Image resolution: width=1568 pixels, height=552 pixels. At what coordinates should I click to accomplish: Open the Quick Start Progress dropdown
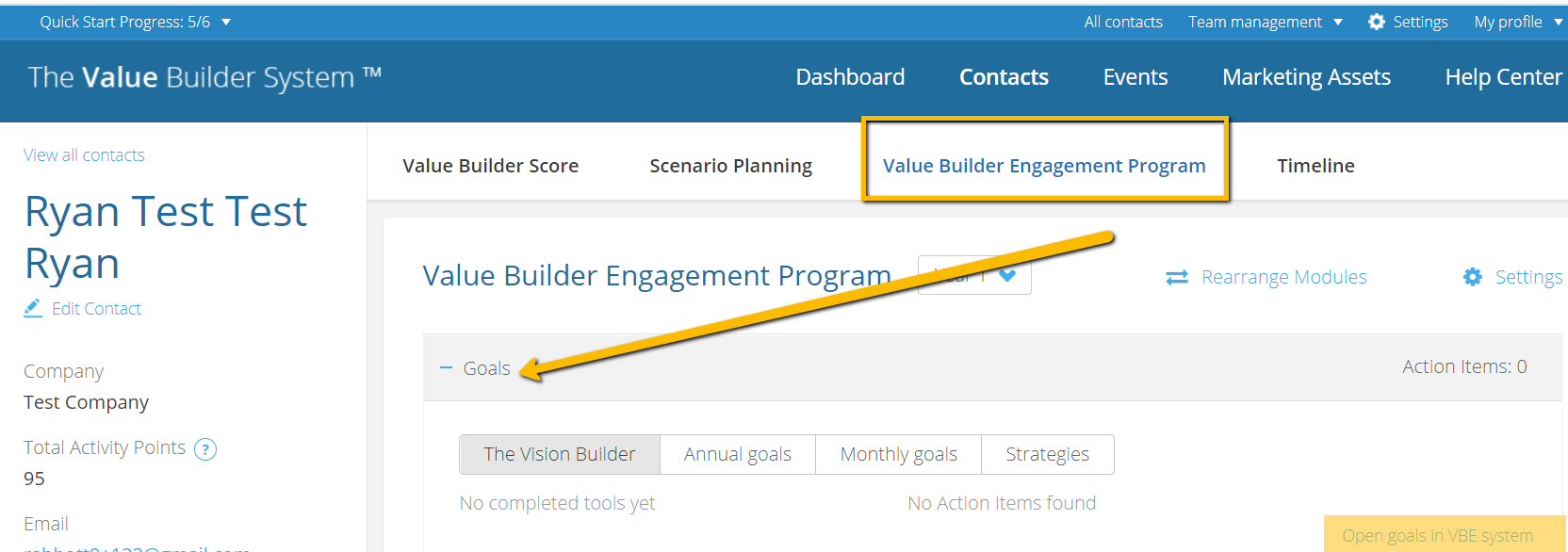tap(226, 22)
